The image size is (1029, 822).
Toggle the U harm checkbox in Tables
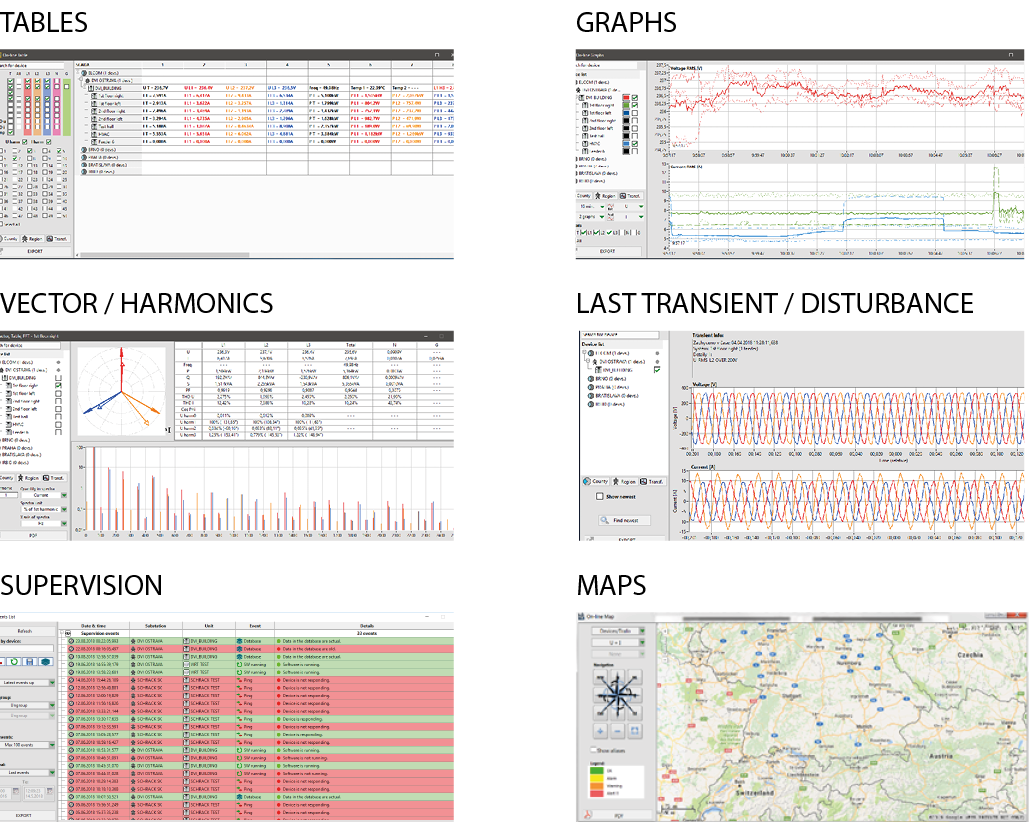pyautogui.click(x=25, y=142)
